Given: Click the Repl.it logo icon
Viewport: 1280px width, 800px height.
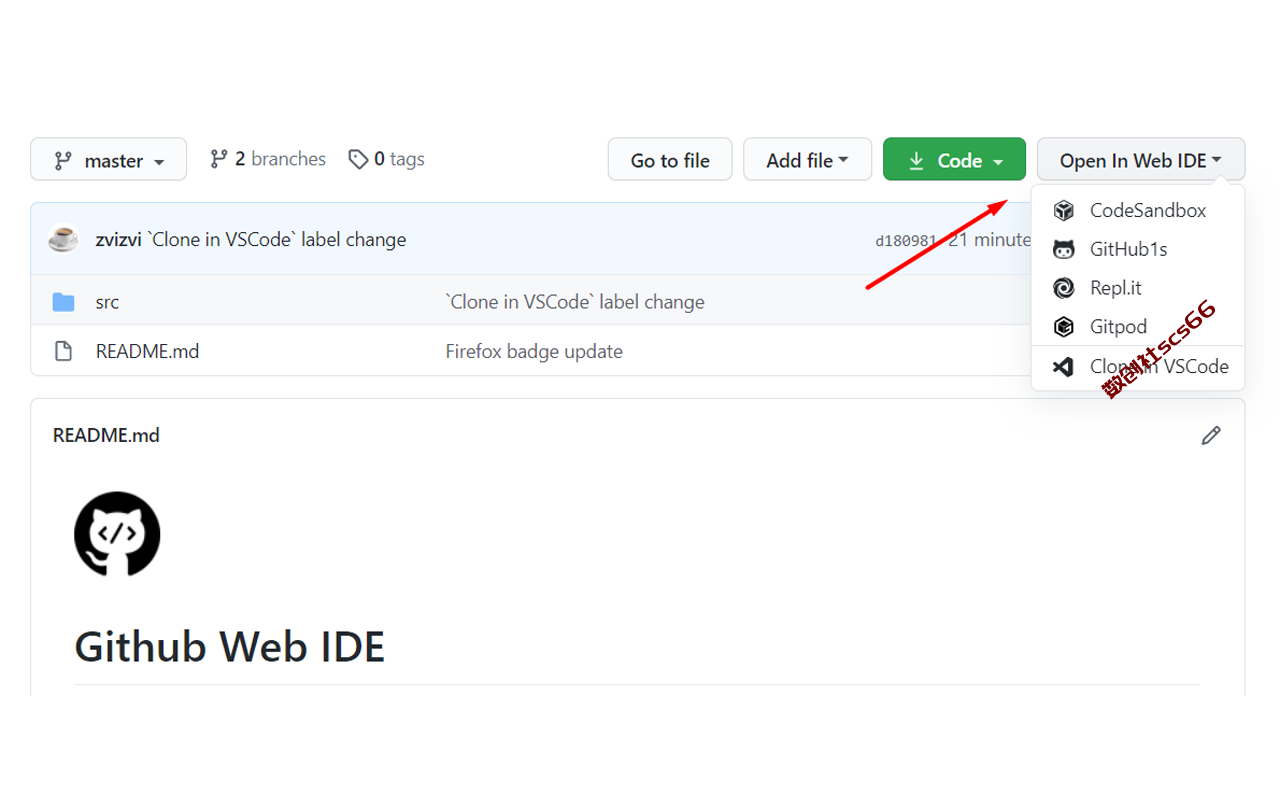Looking at the screenshot, I should [x=1064, y=288].
